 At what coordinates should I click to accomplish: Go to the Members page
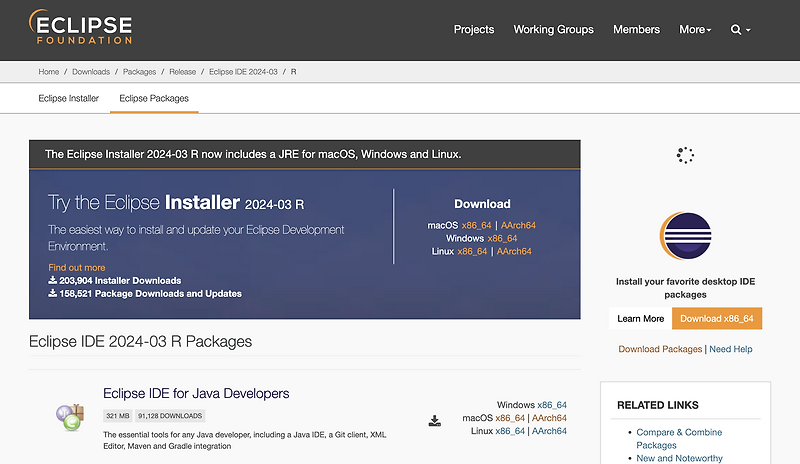click(x=636, y=30)
